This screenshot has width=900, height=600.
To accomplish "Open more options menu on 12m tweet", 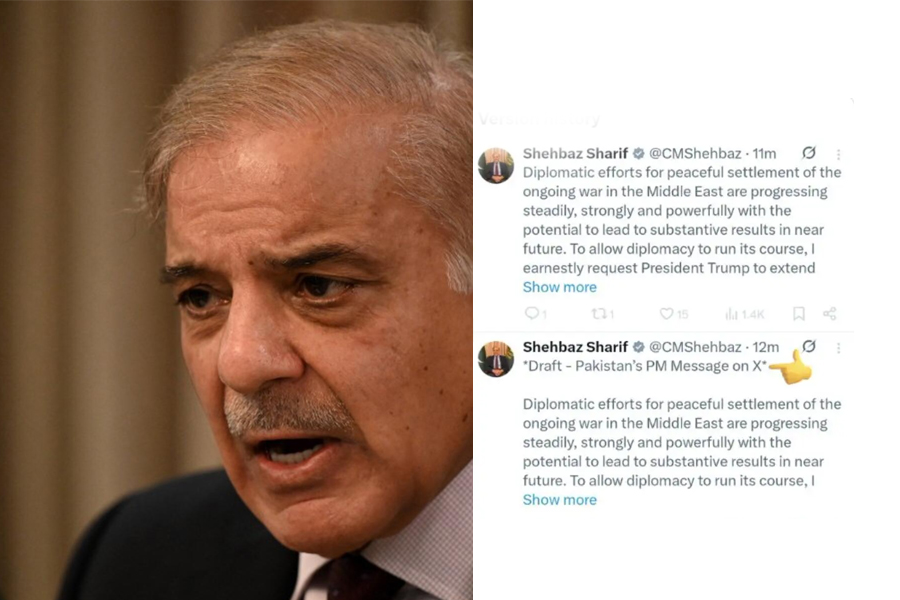I will [x=839, y=348].
